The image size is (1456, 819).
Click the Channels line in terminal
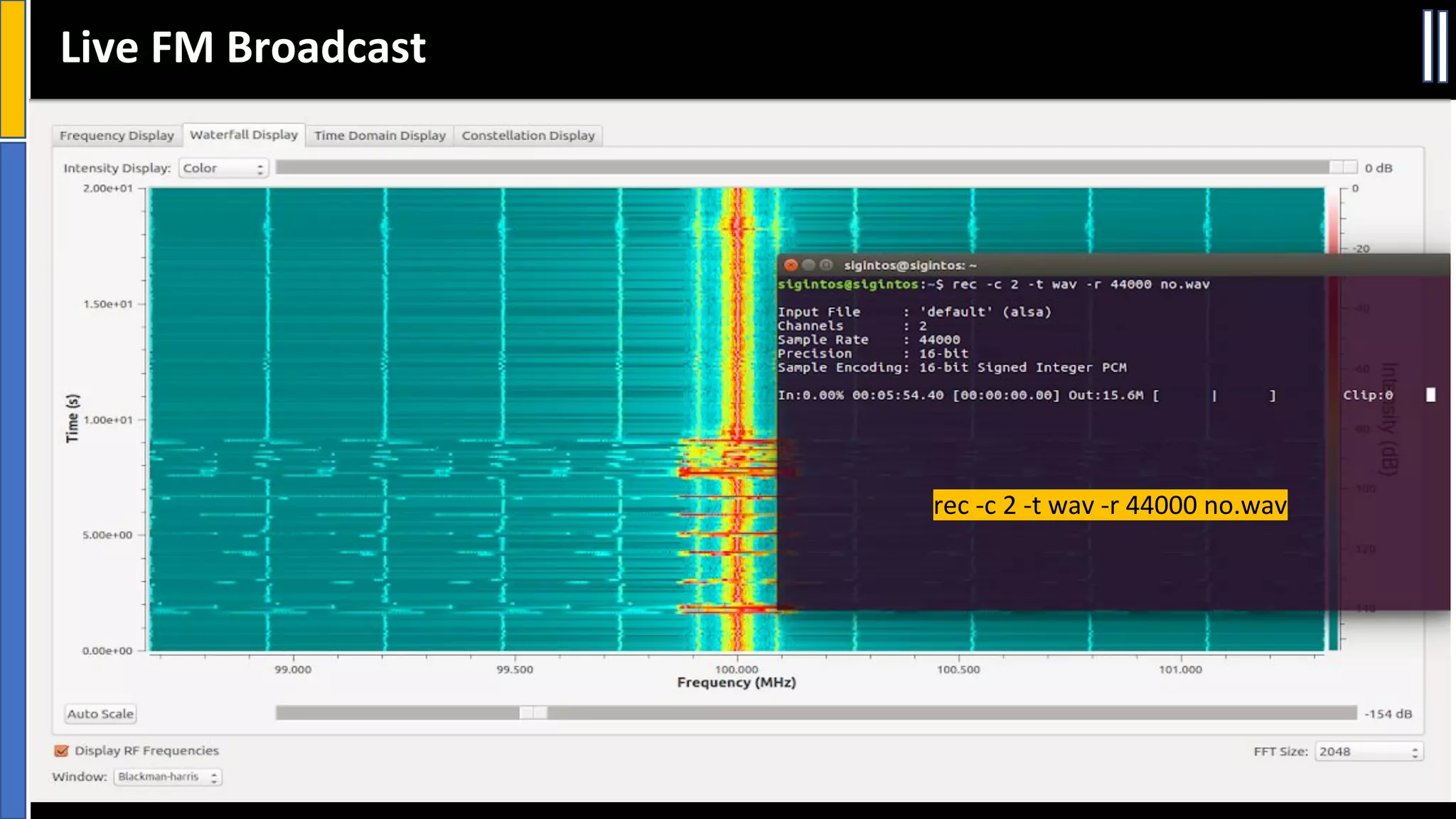(852, 326)
